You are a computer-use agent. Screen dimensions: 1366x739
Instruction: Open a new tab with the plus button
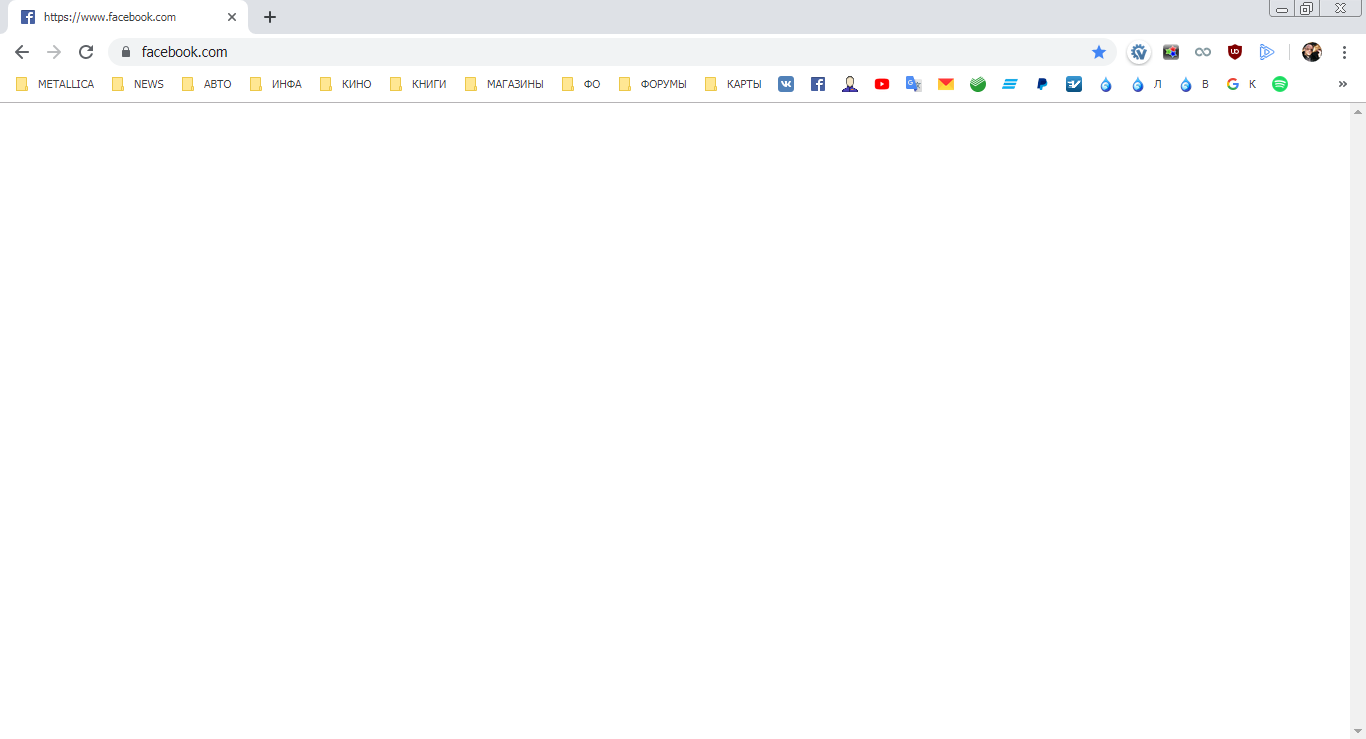270,17
